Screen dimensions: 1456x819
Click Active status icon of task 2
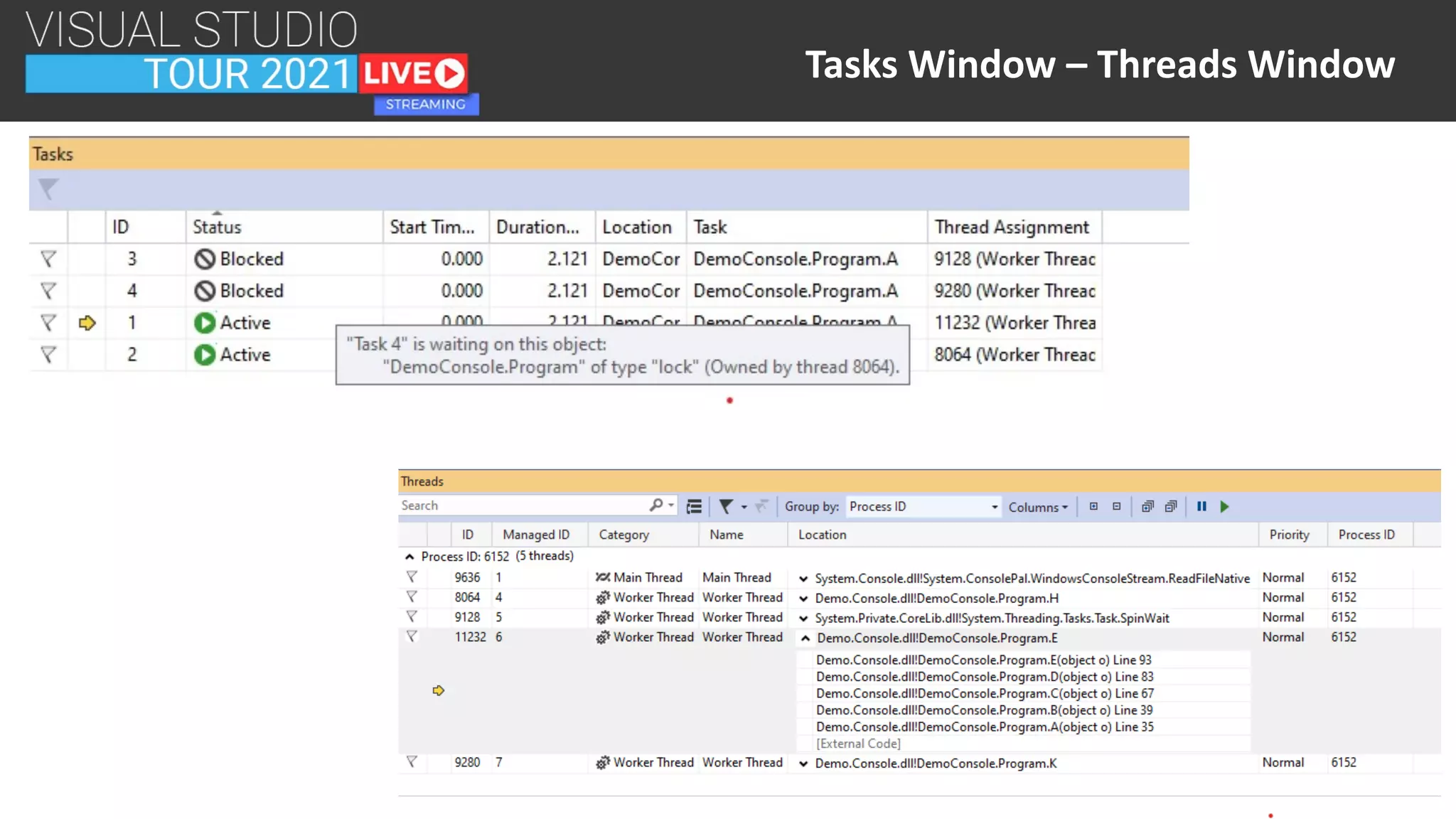(x=205, y=354)
